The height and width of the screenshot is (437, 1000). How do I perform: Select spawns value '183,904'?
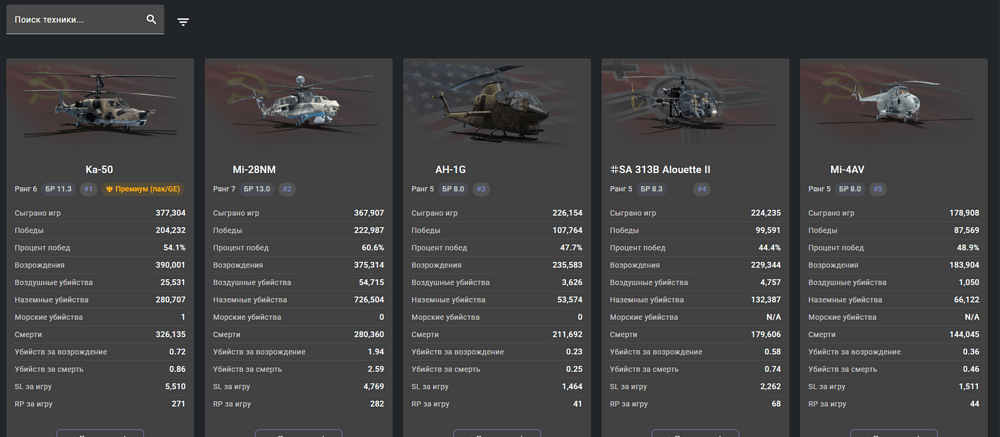(x=964, y=265)
